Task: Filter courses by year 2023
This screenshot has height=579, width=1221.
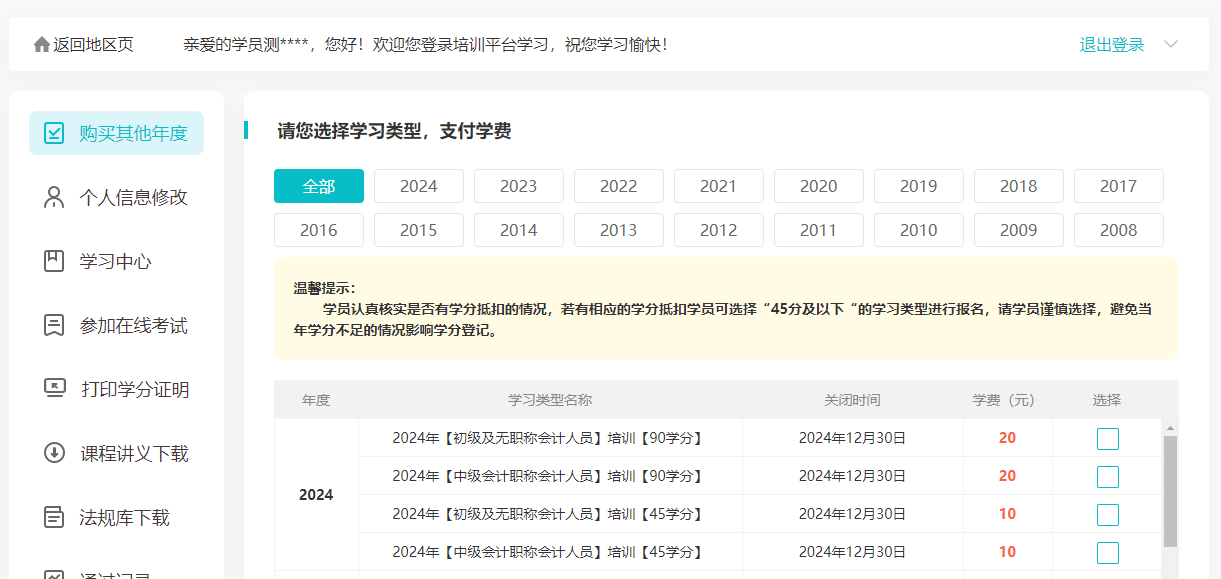Action: [518, 186]
